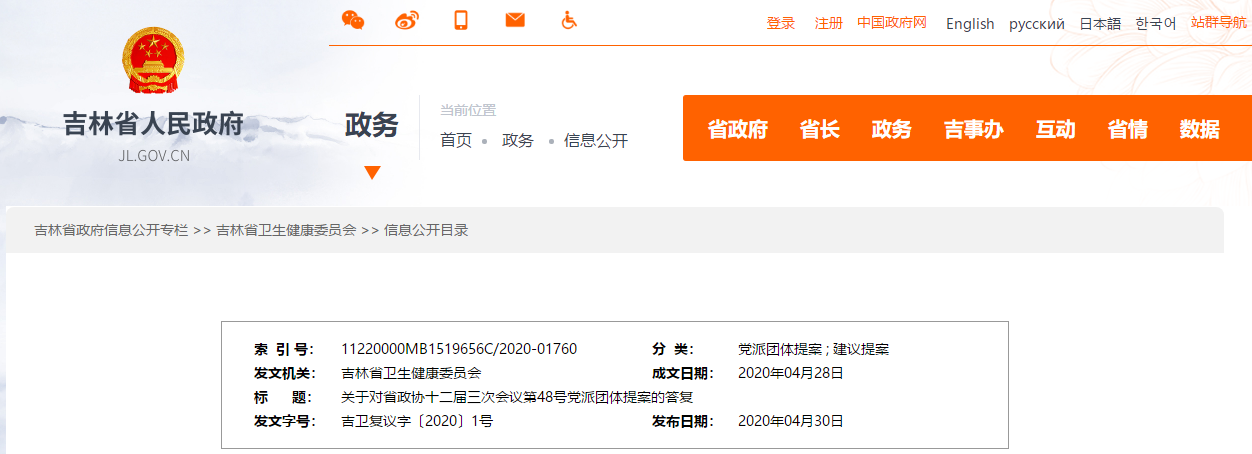The image size is (1252, 454).
Task: Click the 登录 login link
Action: pos(780,24)
